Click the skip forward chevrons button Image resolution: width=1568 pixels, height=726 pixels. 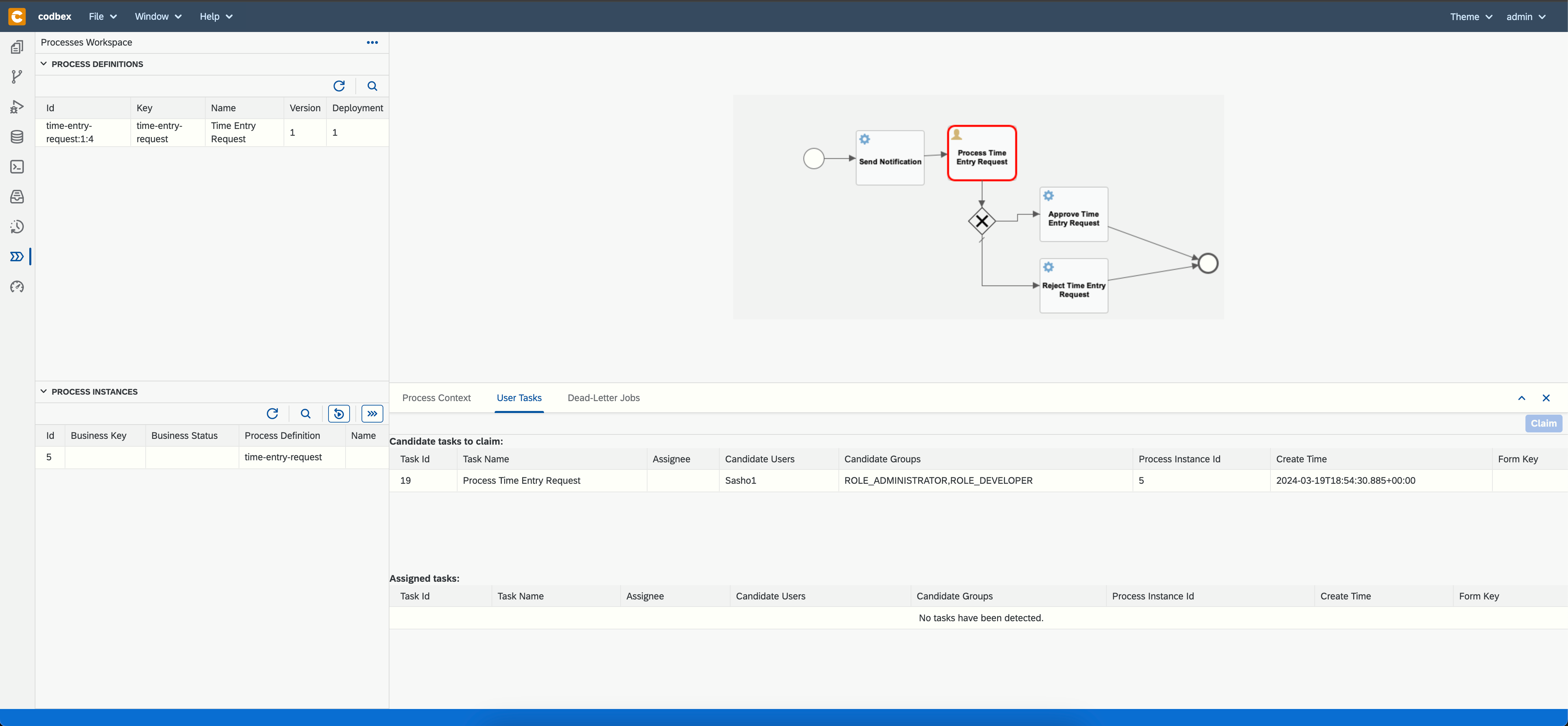[372, 414]
